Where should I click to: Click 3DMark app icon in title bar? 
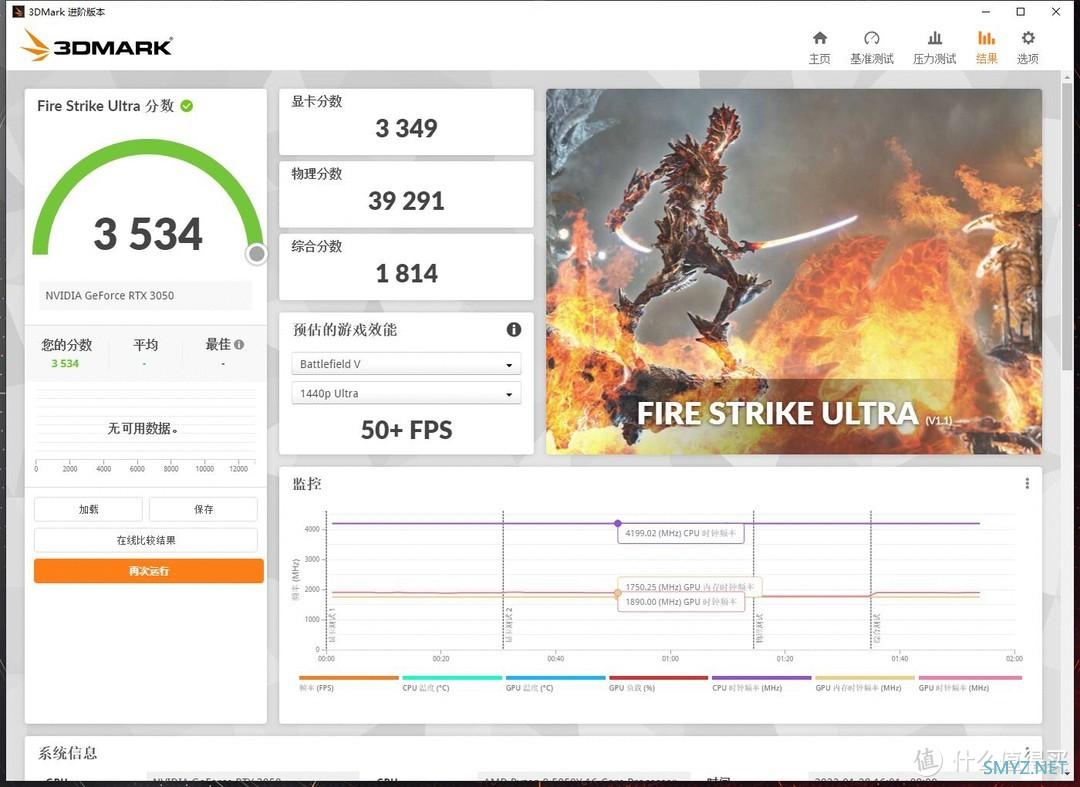click(19, 12)
